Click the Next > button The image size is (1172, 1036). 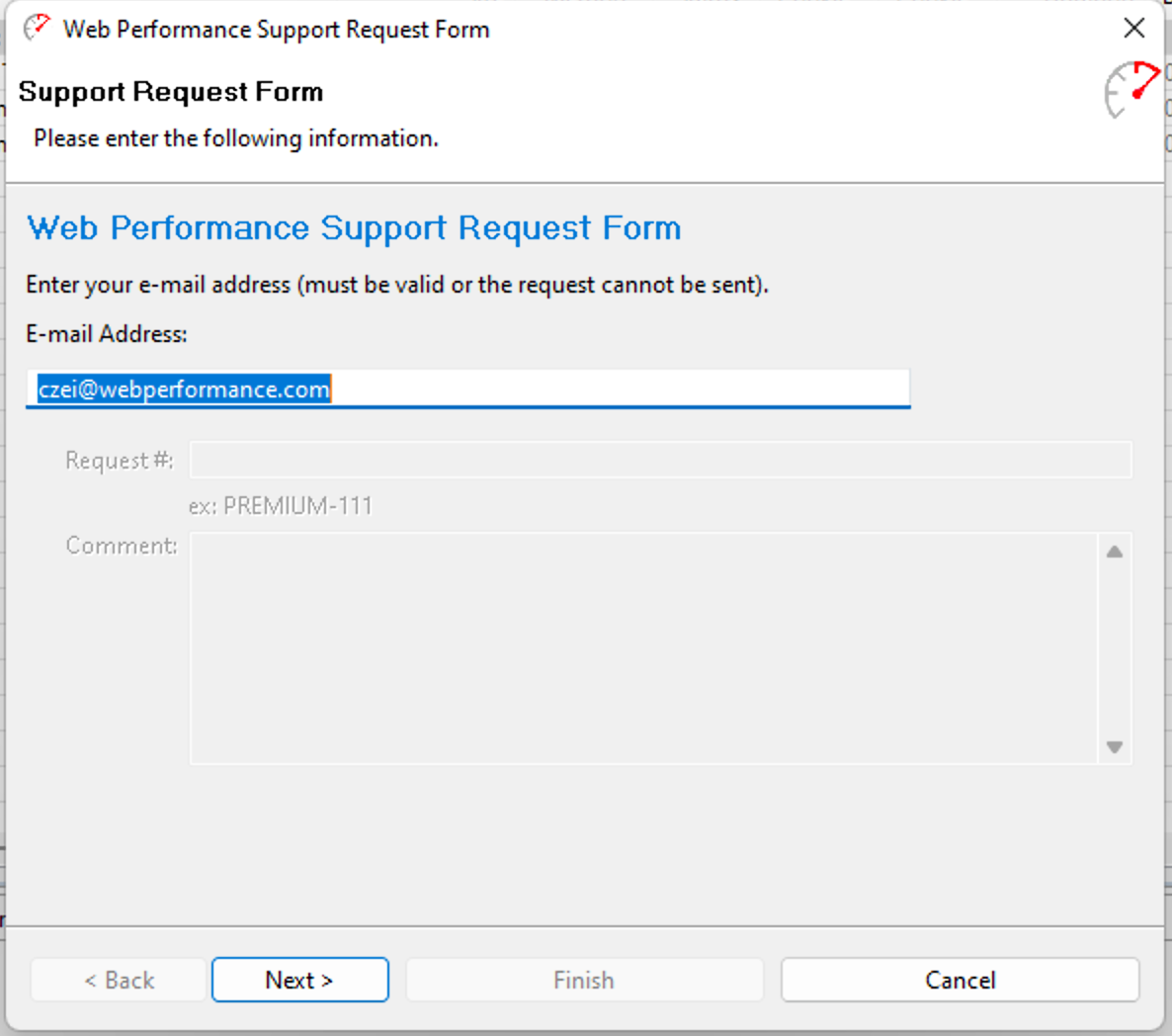point(299,980)
